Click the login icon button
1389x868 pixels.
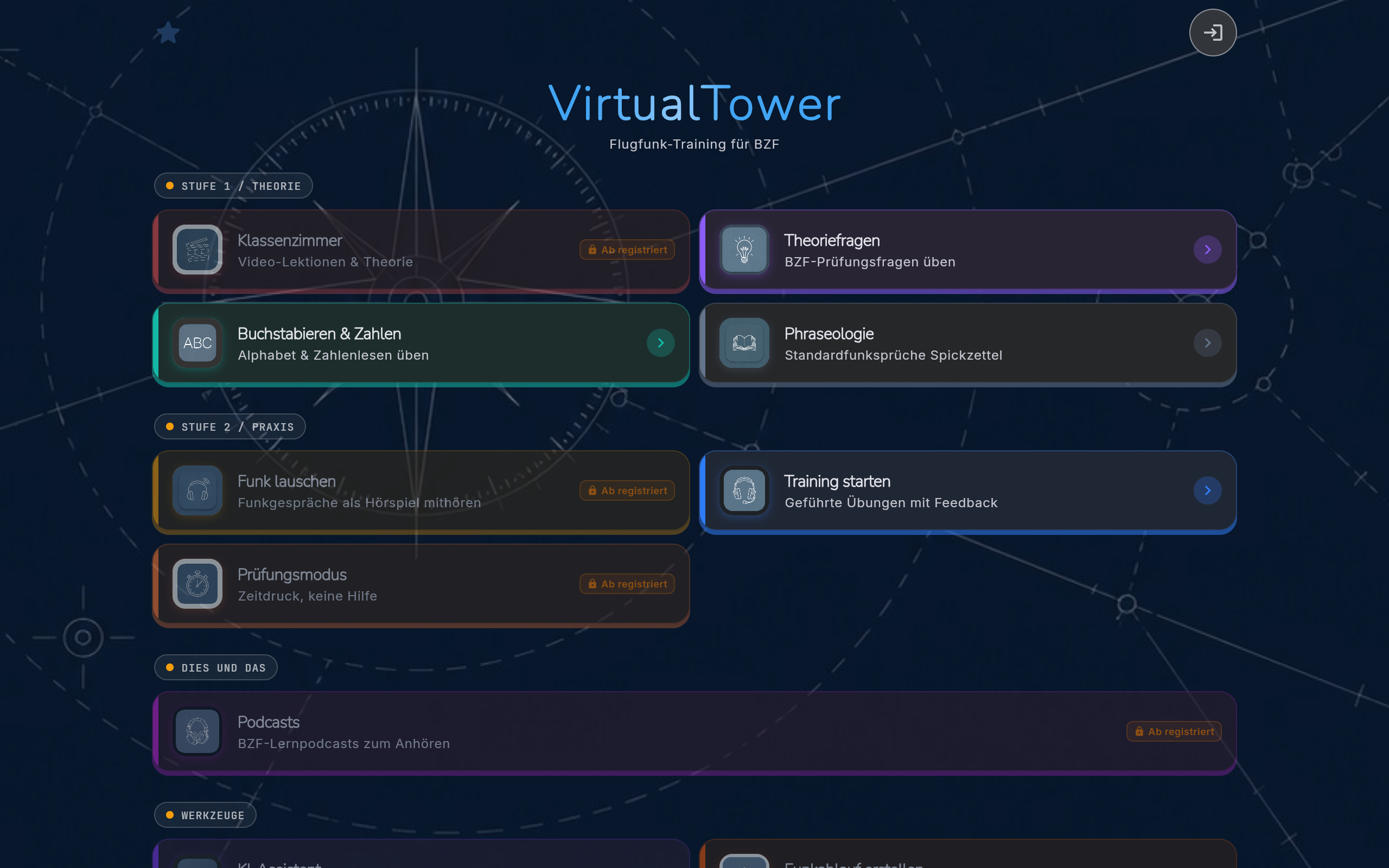coord(1212,33)
